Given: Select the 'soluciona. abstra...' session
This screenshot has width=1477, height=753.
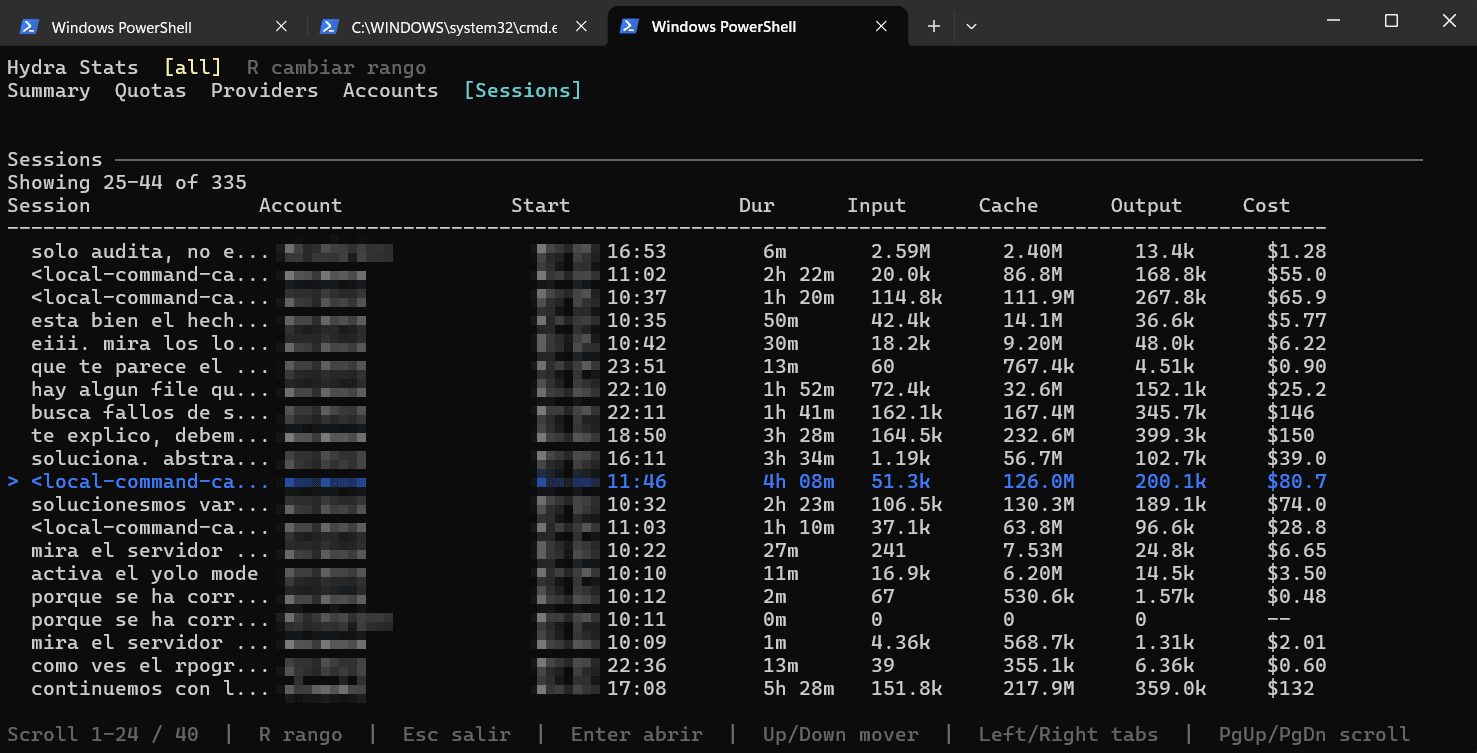Looking at the screenshot, I should point(667,458).
